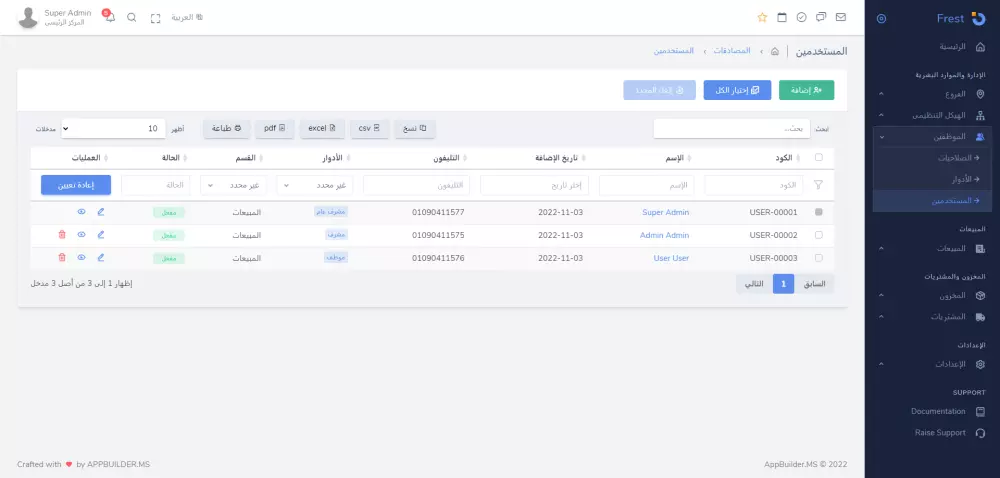Open الصلاحيات submenu item
Screen dimensions: 1000x478
pos(932,158)
